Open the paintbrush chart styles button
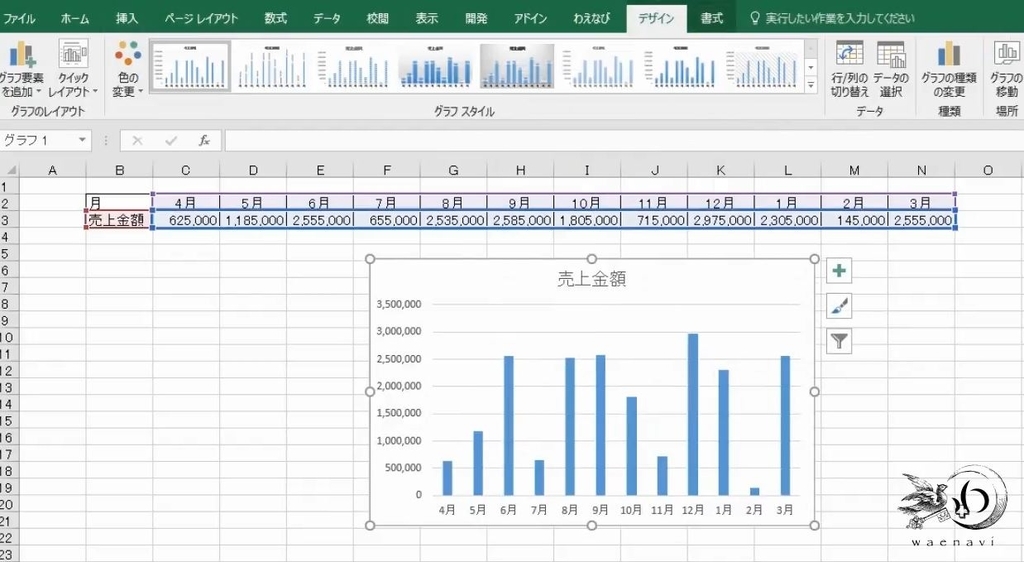 [839, 305]
